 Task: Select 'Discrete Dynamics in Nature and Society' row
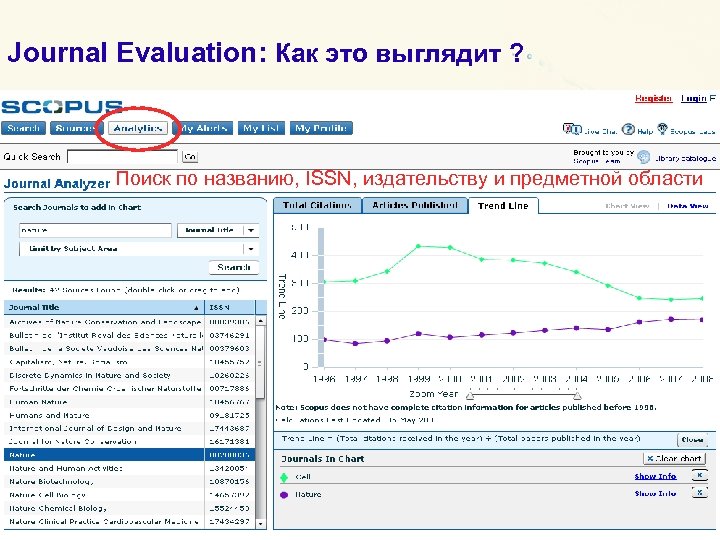129,375
